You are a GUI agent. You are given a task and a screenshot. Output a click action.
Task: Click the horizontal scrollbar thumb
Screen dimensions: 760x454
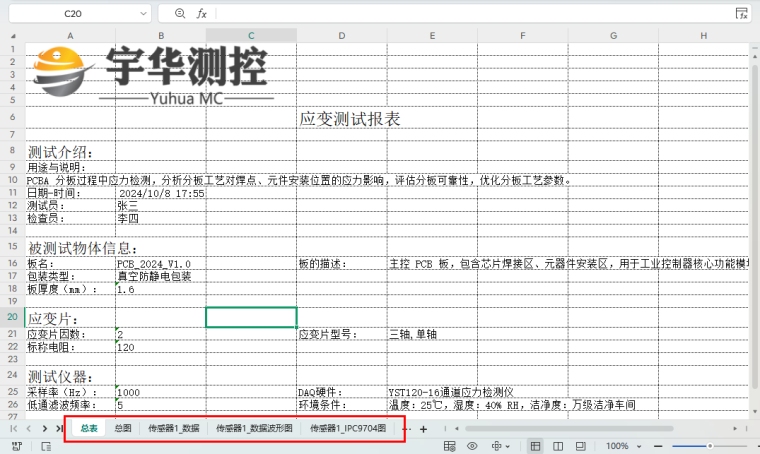[x=569, y=429]
